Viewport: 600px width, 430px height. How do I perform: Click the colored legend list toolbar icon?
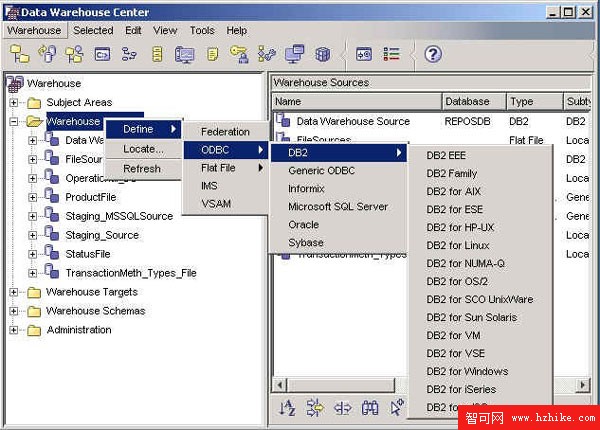391,54
